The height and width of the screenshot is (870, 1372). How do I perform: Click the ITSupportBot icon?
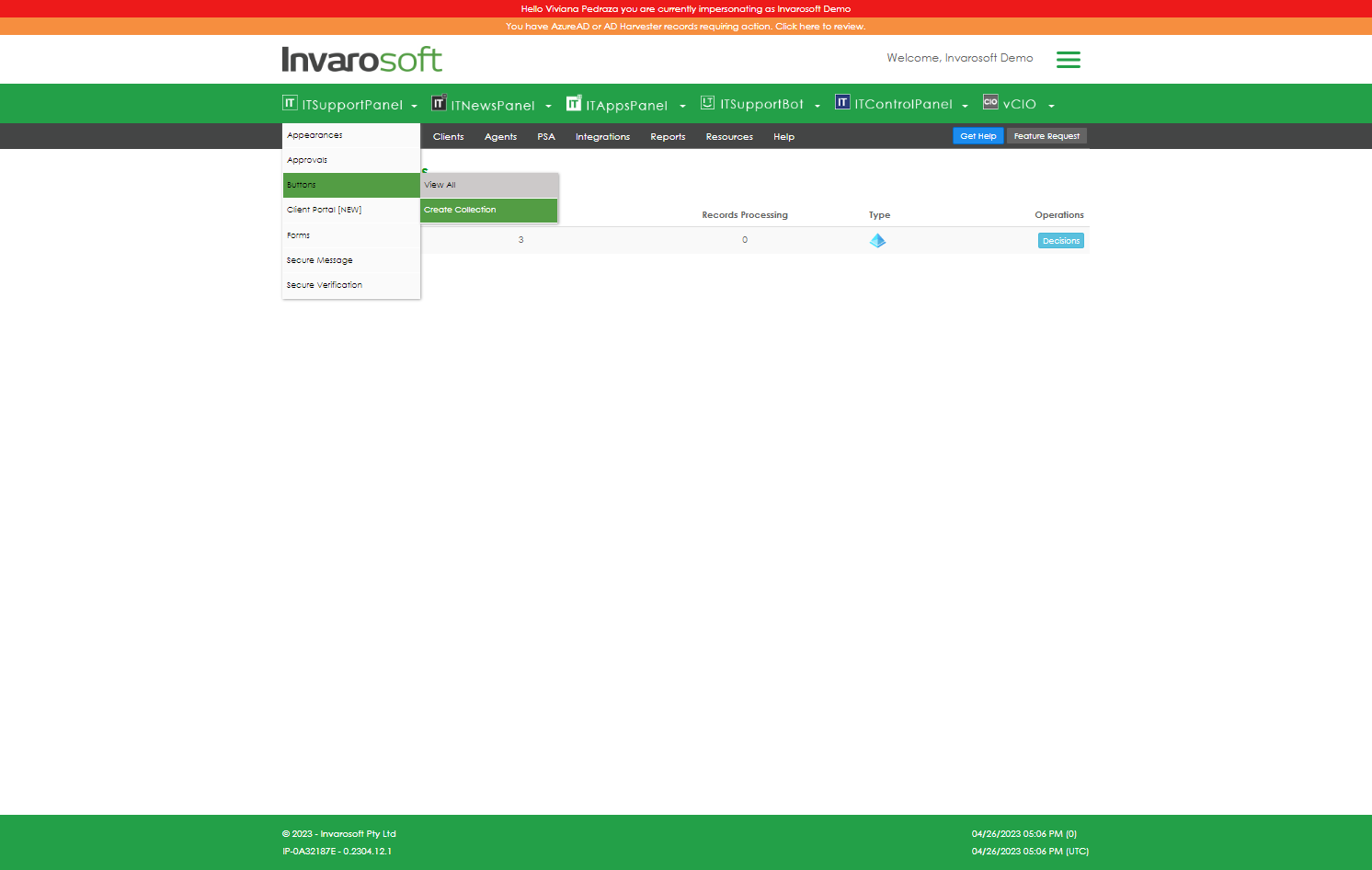[707, 102]
